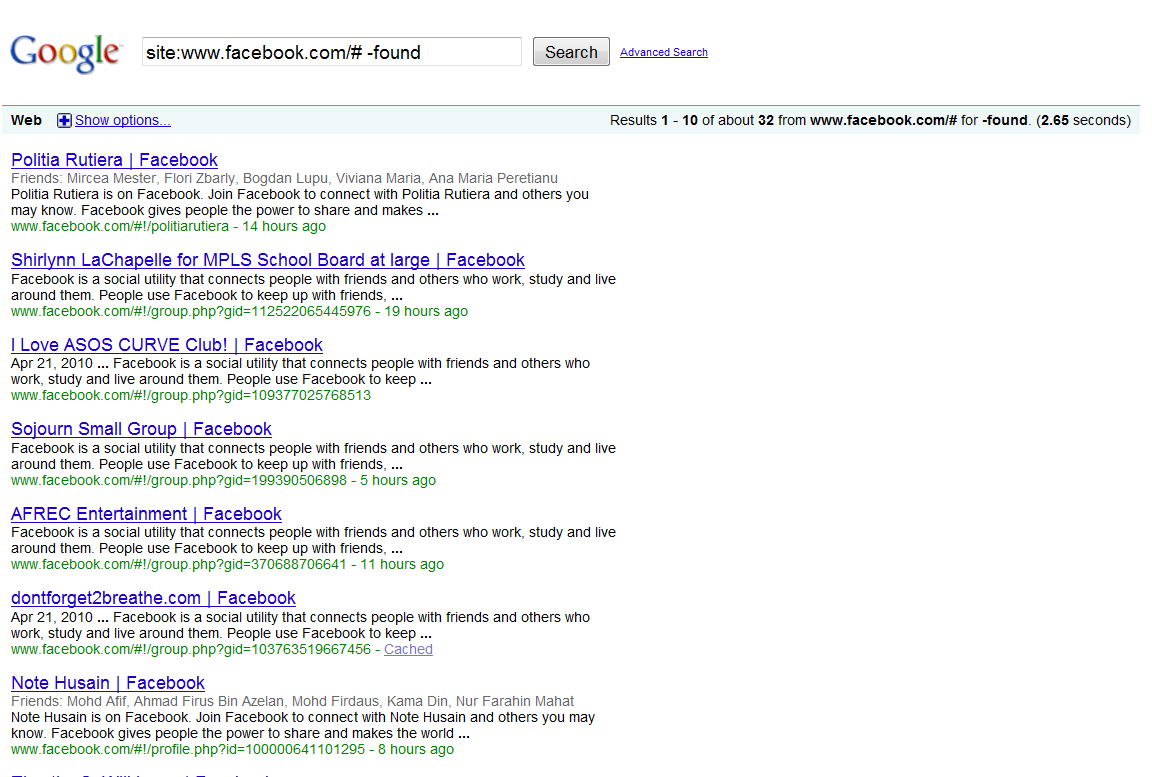
Task: Click Politia Rutiera friends list line
Action: point(284,178)
